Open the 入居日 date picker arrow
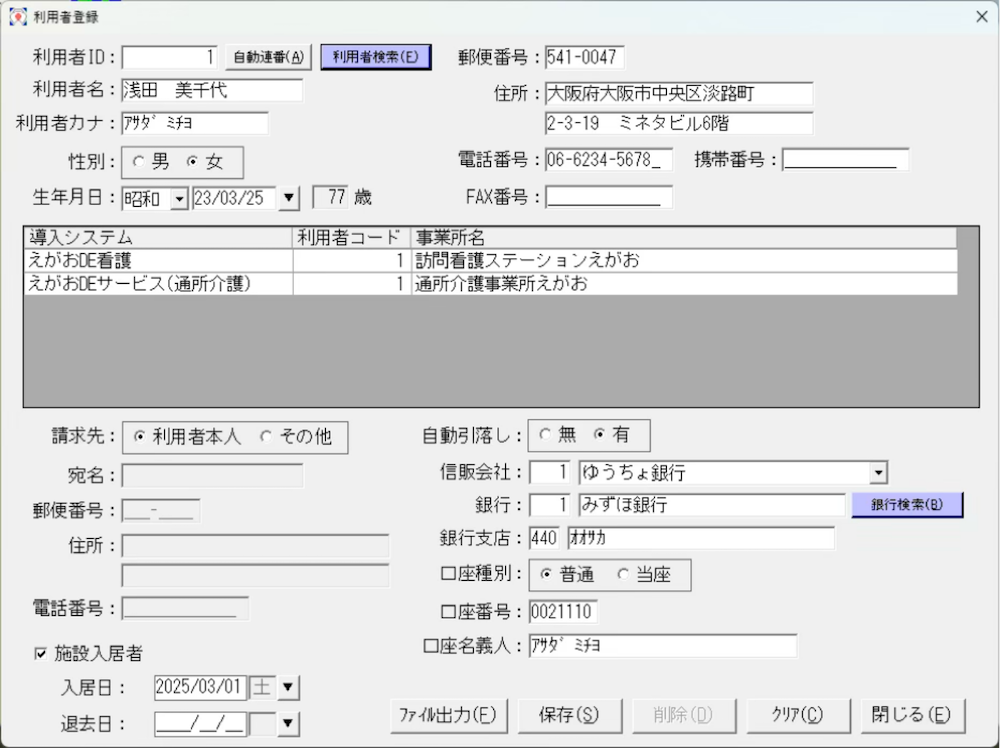 coord(288,688)
